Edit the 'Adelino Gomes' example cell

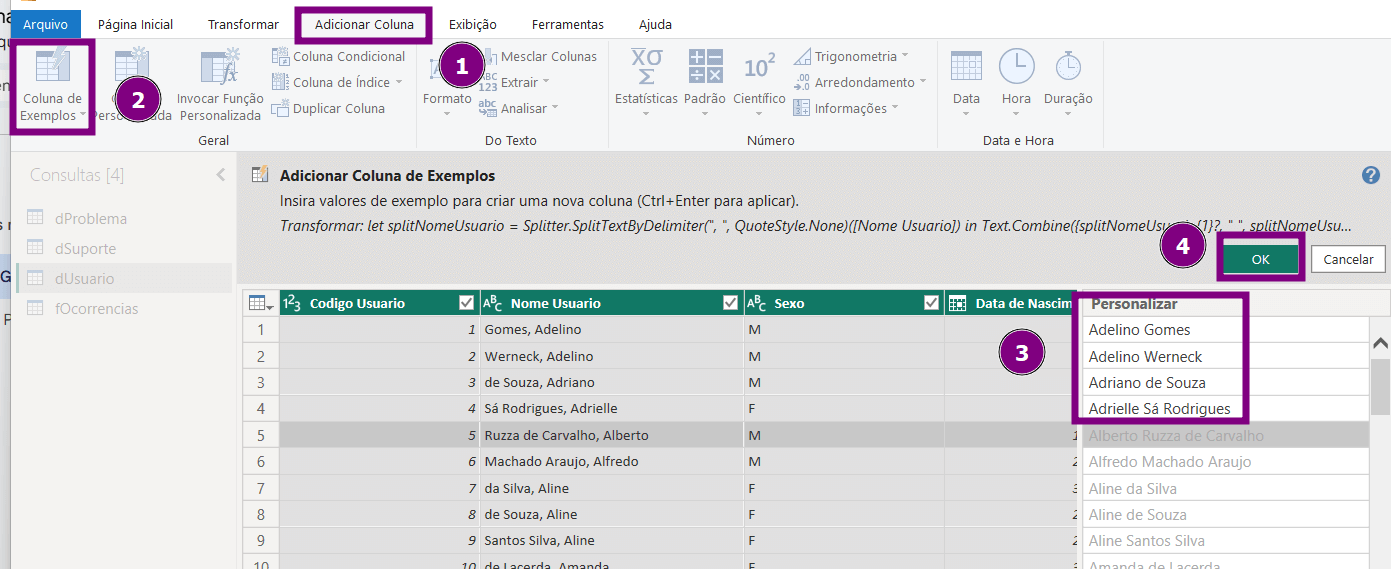[x=1225, y=329]
